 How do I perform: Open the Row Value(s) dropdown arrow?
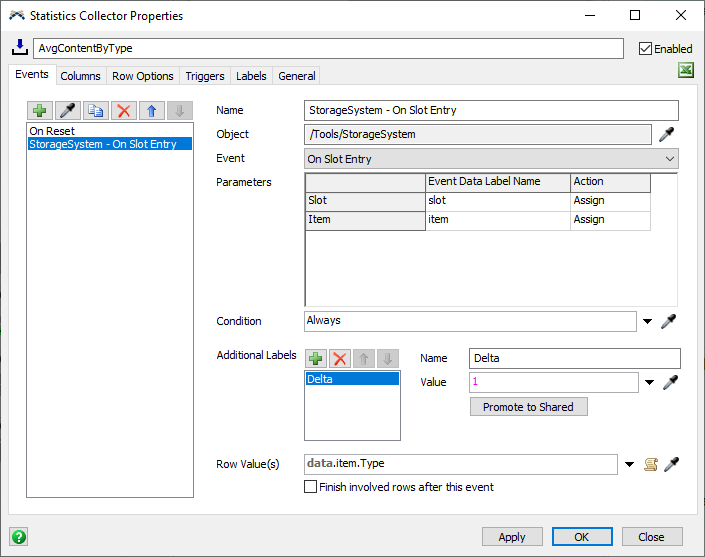[630, 464]
